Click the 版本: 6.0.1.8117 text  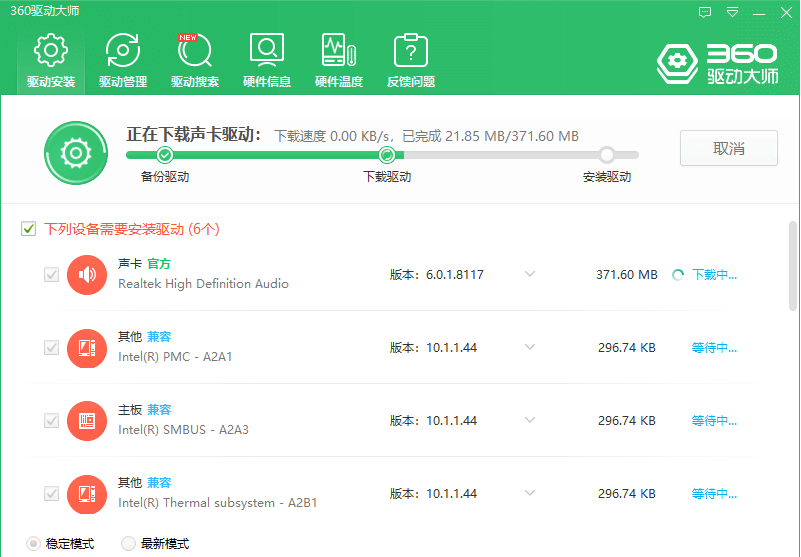coord(437,275)
